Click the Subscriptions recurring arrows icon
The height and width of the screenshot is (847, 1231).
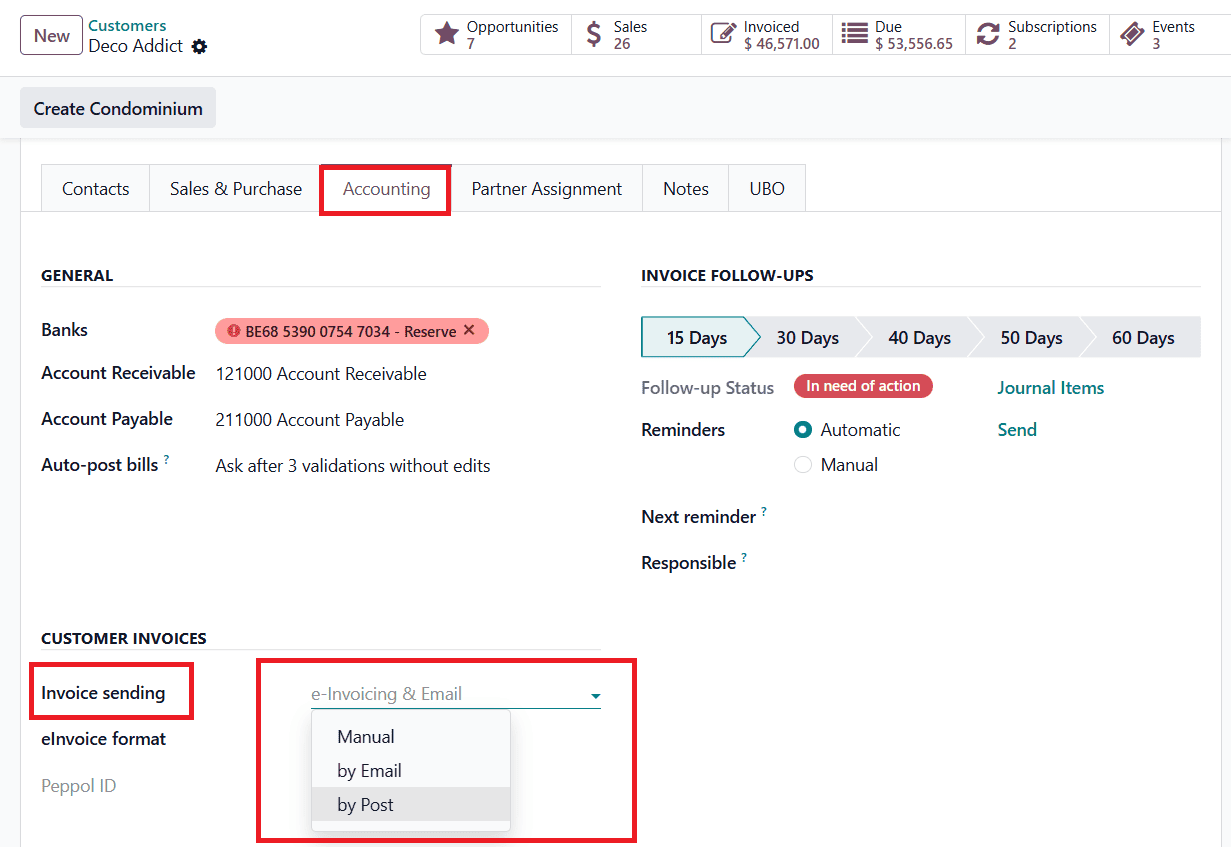[x=988, y=33]
